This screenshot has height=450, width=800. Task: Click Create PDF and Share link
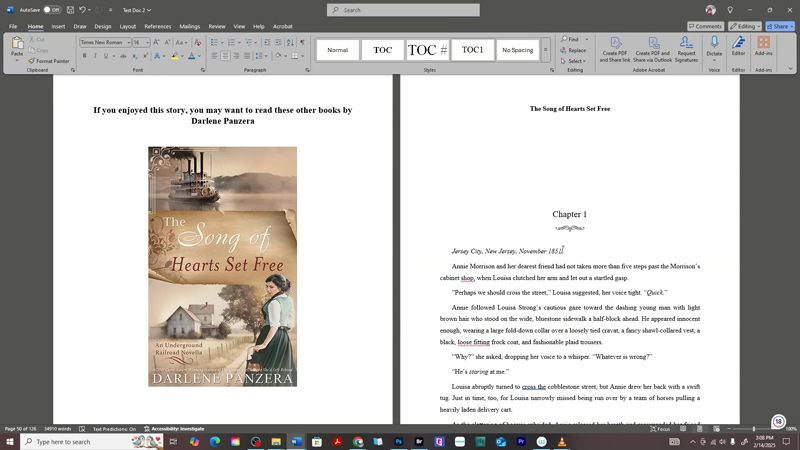click(615, 49)
